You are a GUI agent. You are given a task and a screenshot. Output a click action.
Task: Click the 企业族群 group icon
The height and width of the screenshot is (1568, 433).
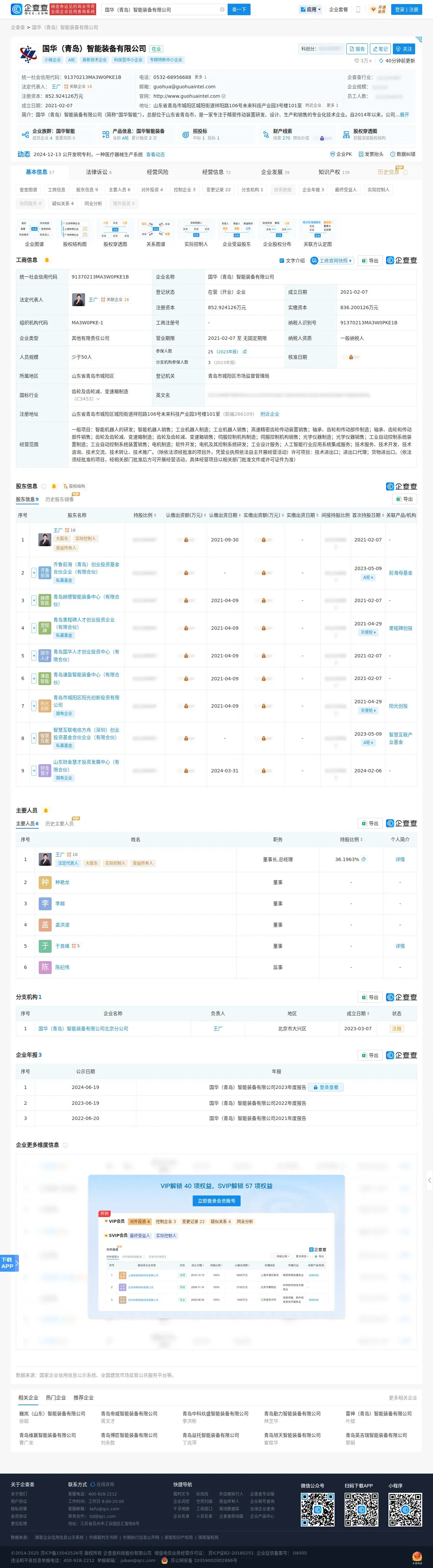[x=25, y=135]
